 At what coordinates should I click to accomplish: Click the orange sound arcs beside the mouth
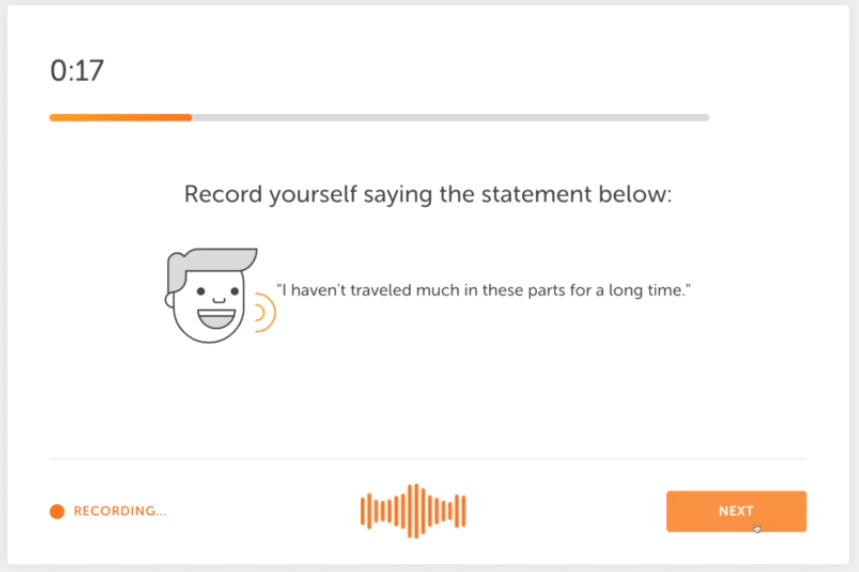pyautogui.click(x=265, y=312)
